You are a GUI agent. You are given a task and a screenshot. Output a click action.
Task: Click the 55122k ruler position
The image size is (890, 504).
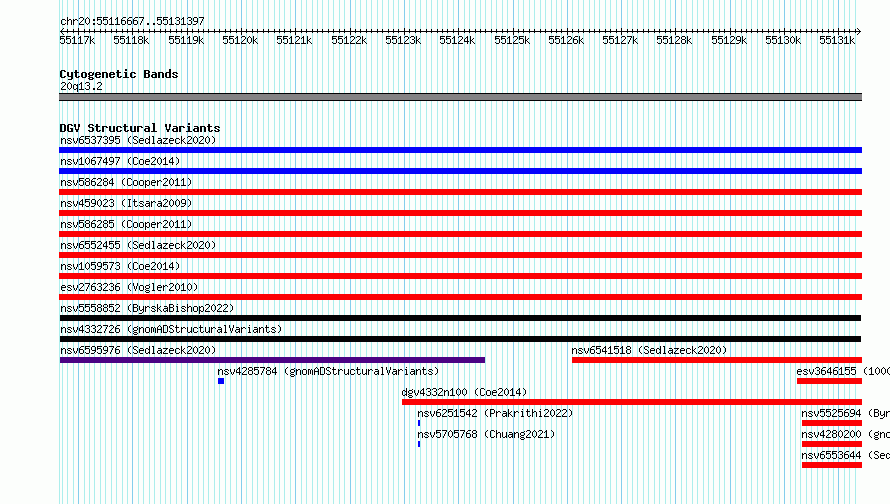pyautogui.click(x=349, y=40)
